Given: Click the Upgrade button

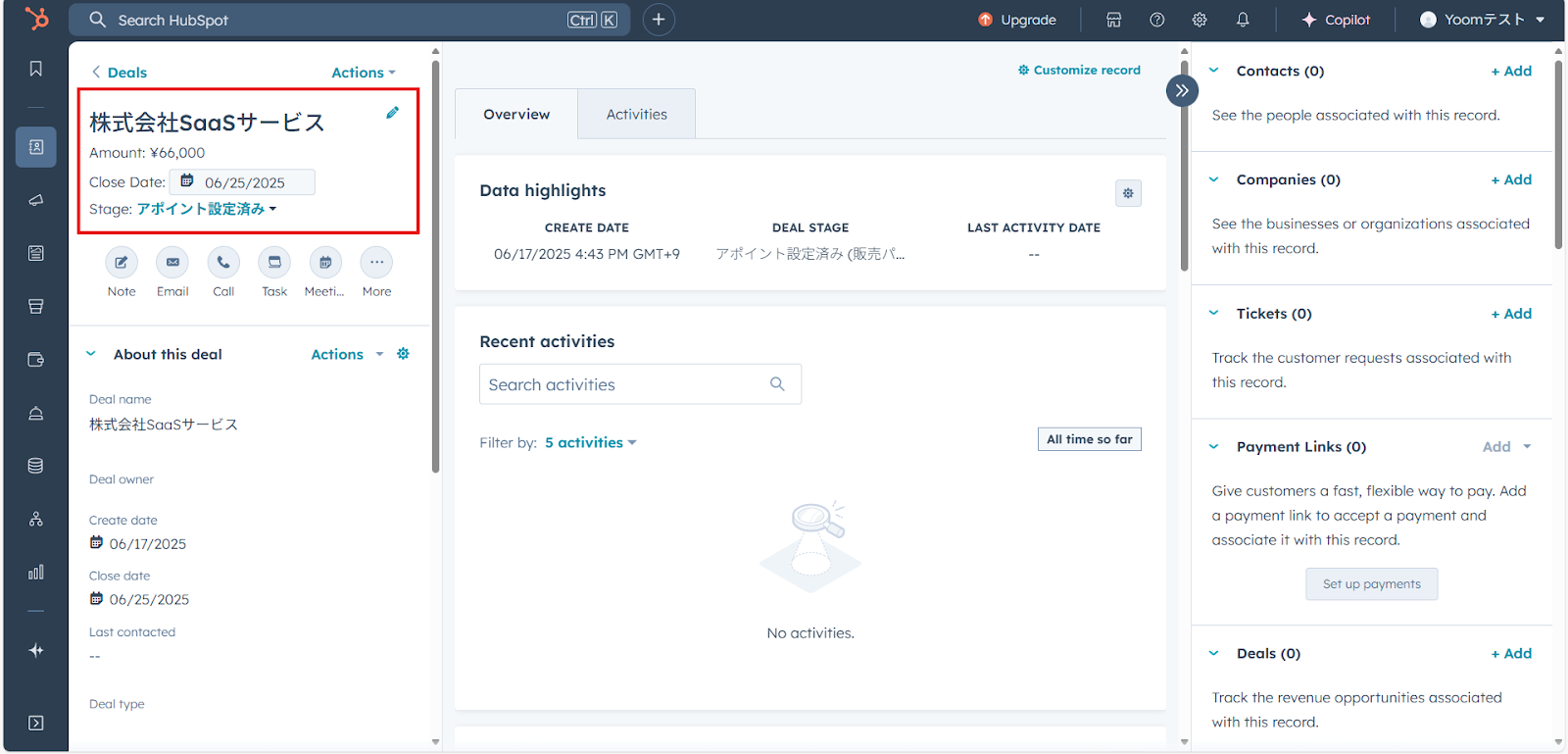Looking at the screenshot, I should pos(1017,20).
